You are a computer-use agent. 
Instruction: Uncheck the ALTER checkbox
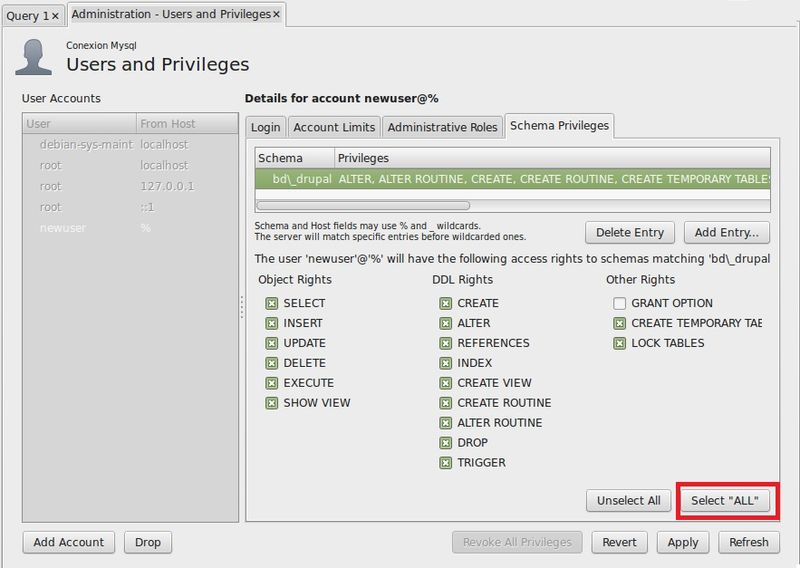click(445, 323)
